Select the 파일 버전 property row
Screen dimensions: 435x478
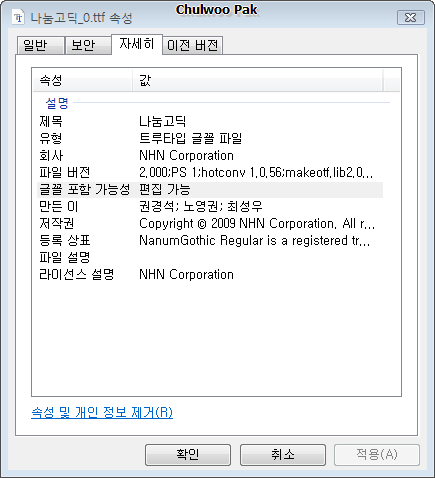[x=210, y=172]
